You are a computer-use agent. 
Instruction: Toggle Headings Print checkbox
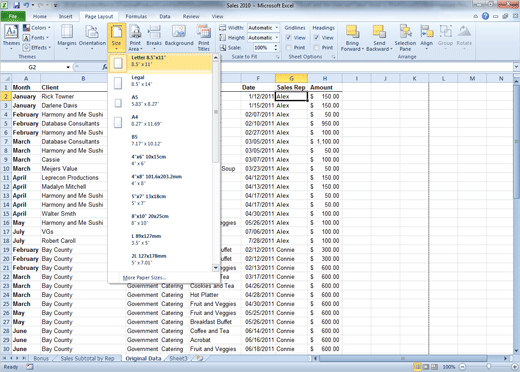pos(317,48)
